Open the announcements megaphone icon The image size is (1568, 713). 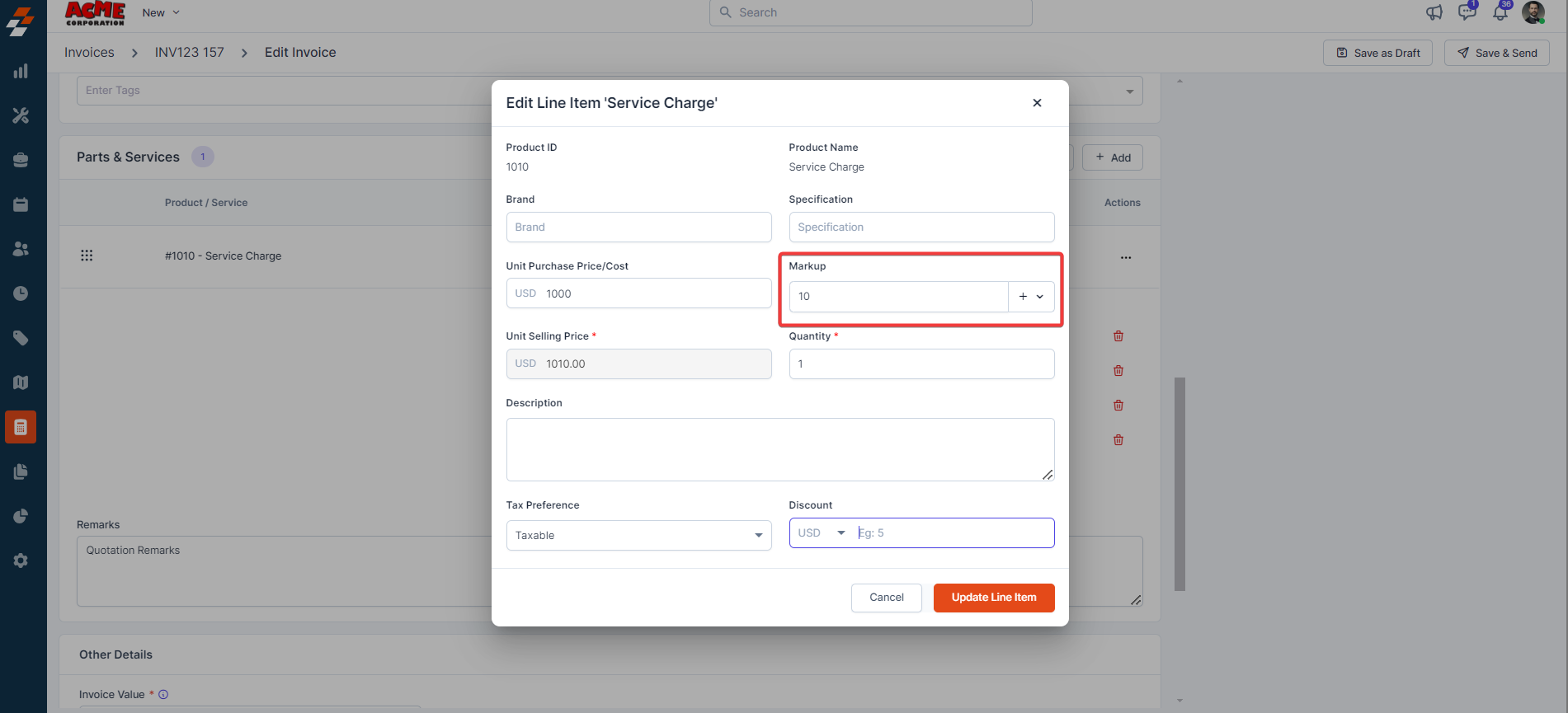(x=1434, y=12)
